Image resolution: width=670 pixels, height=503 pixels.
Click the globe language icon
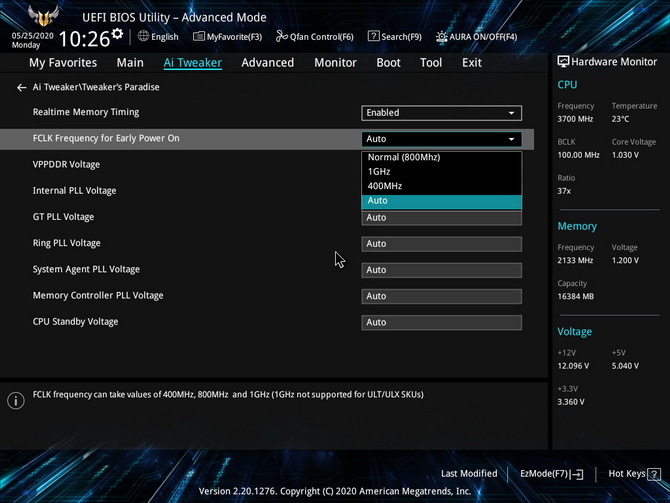(143, 36)
